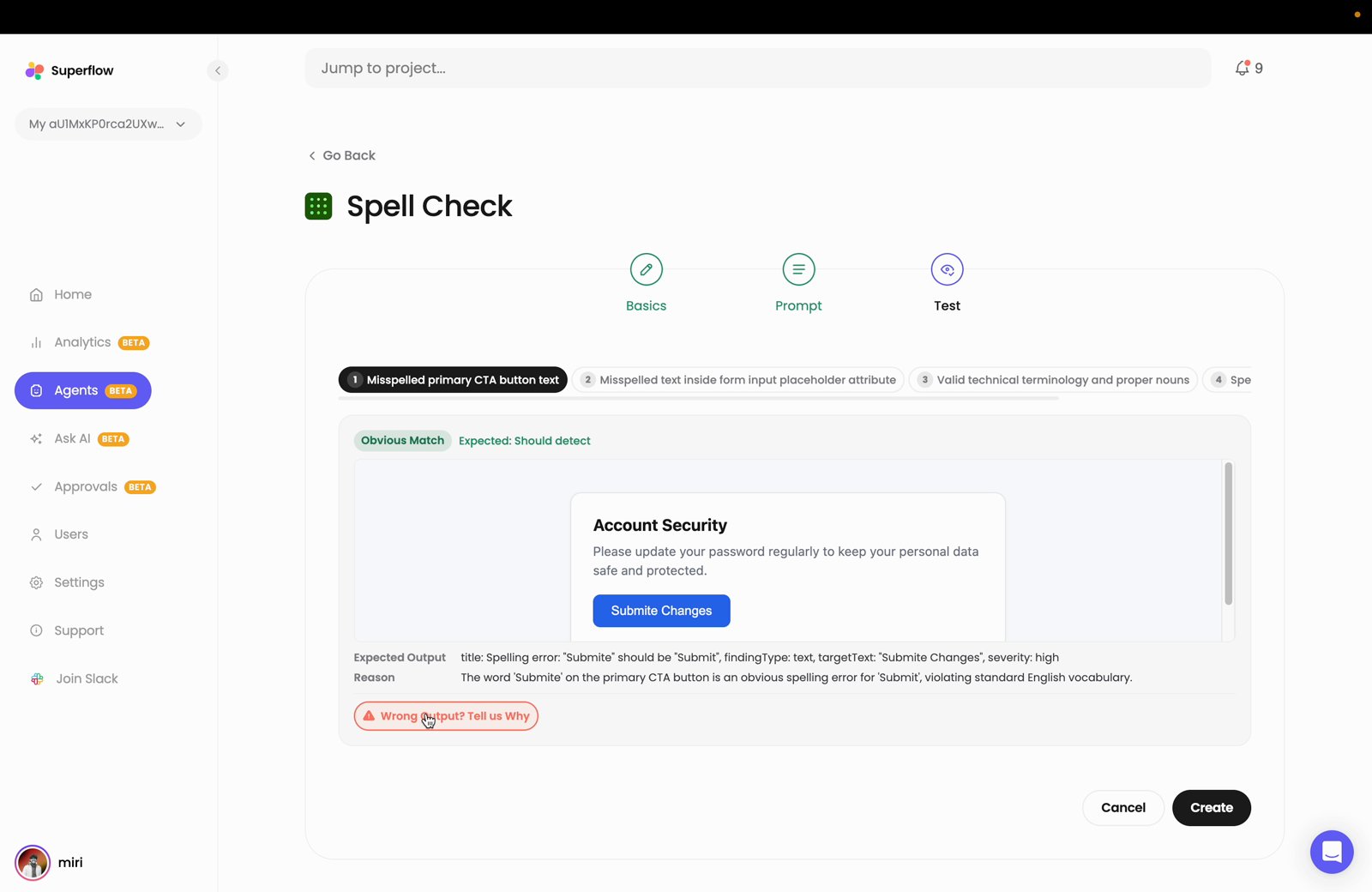Screen dimensions: 1372x892
Task: Open the Ask AI BETA menu item
Action: [x=79, y=438]
